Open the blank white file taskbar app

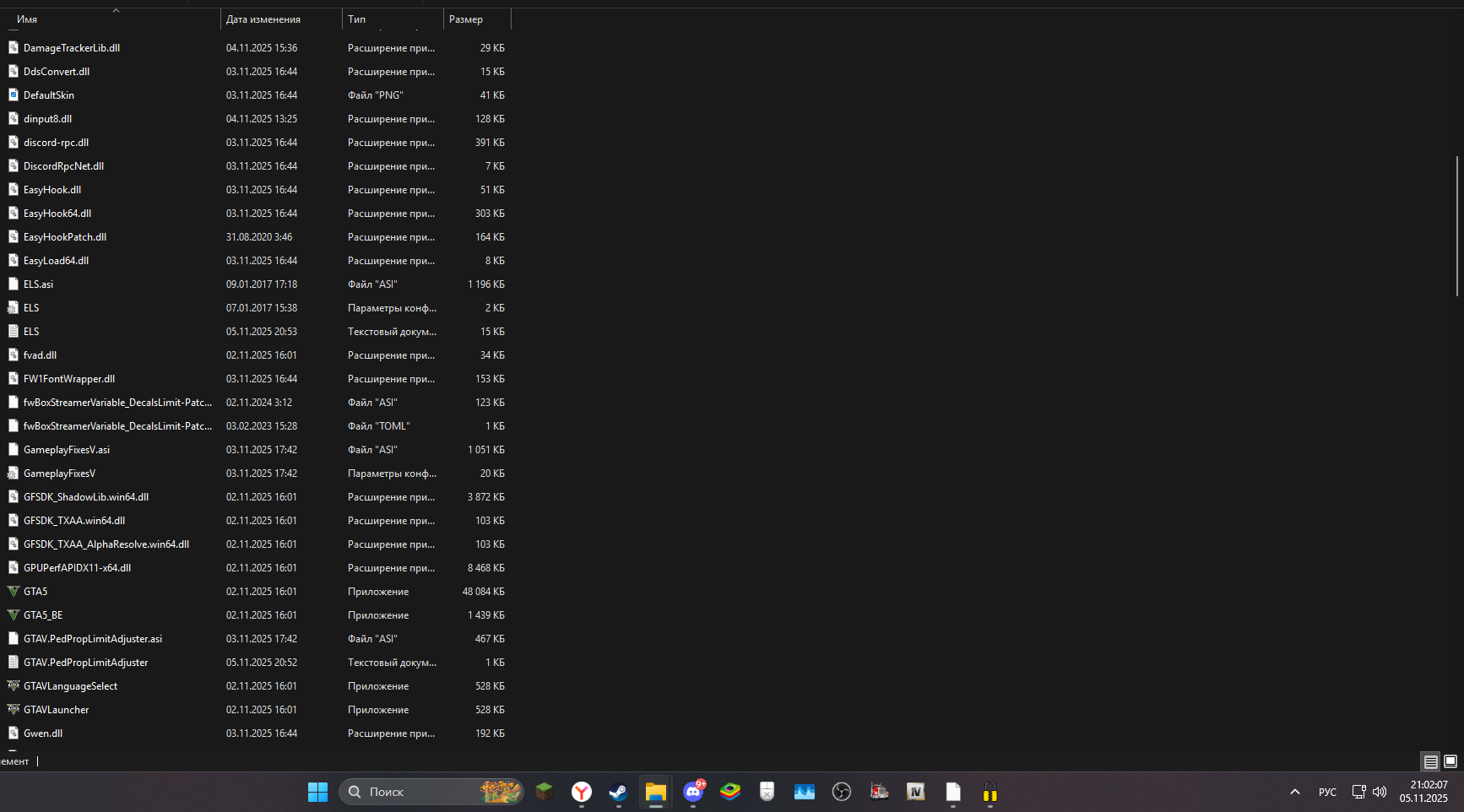(x=953, y=792)
